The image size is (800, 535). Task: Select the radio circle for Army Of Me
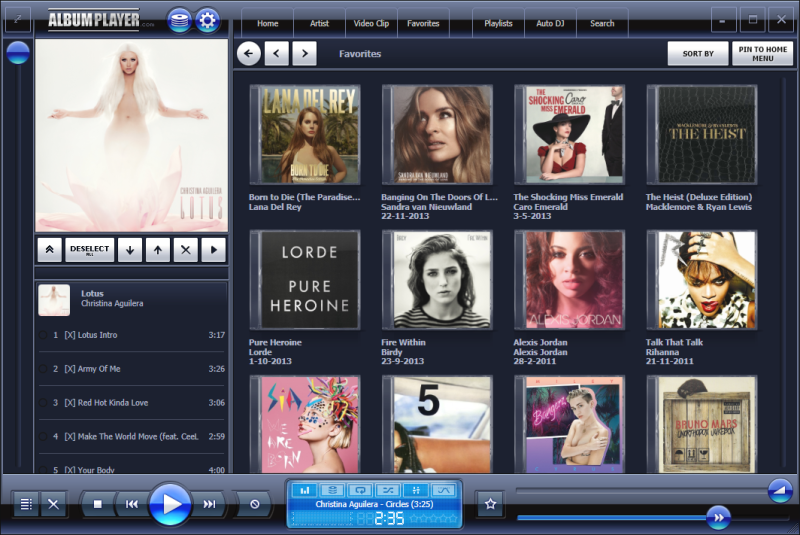43,369
